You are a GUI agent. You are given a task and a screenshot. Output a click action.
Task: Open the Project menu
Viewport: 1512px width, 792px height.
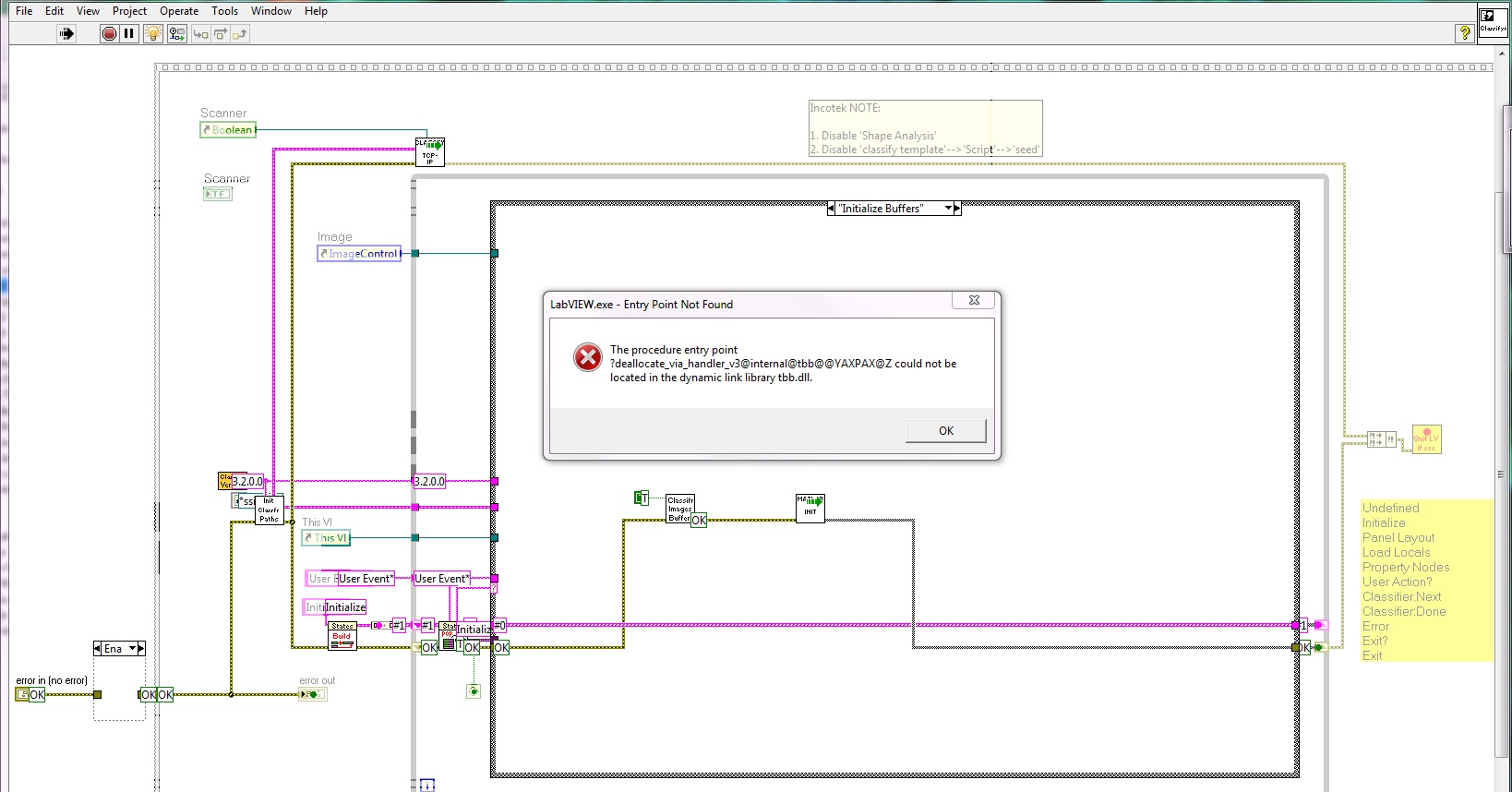129,11
